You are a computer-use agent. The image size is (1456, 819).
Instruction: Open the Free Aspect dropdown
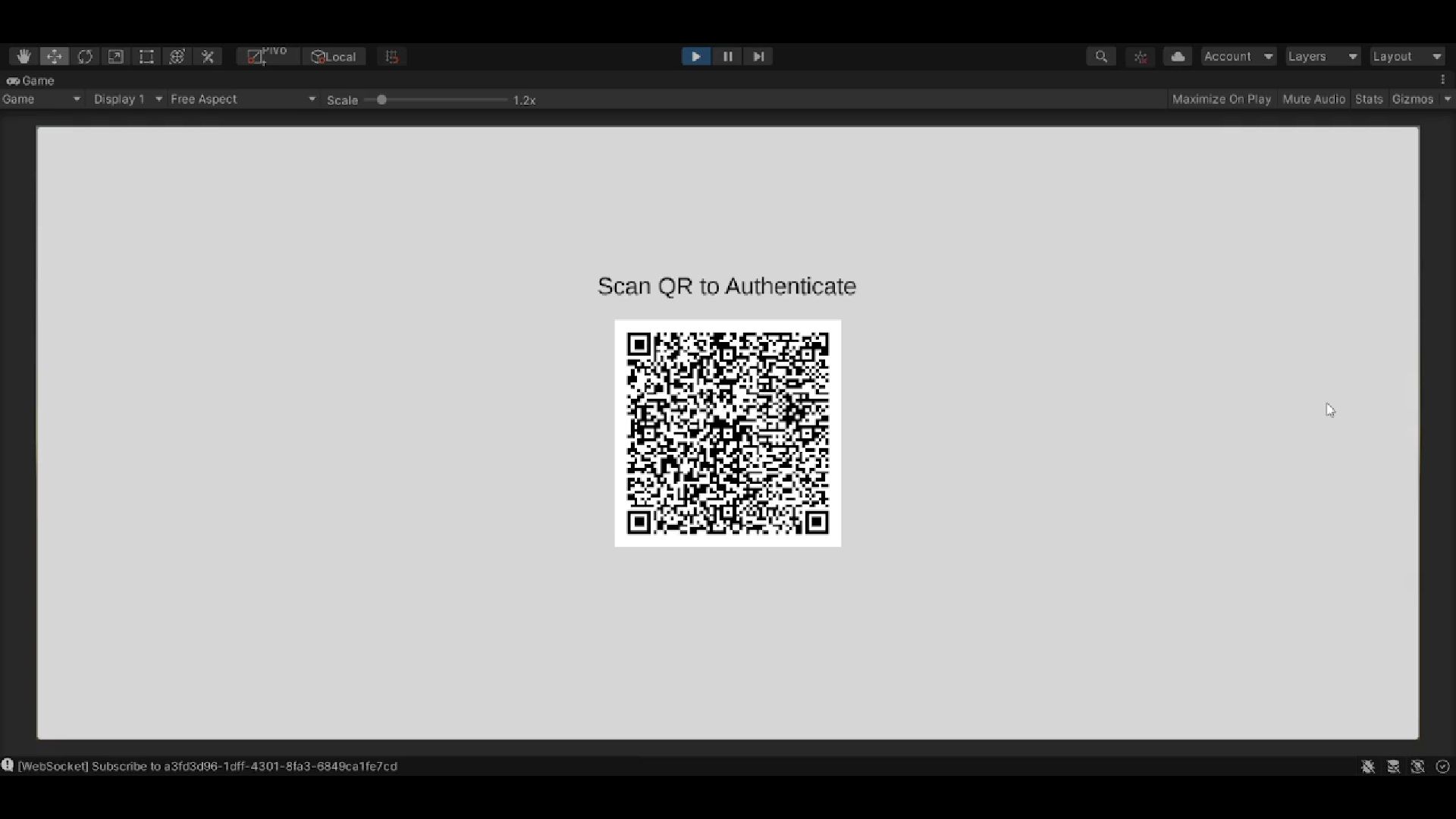click(243, 99)
